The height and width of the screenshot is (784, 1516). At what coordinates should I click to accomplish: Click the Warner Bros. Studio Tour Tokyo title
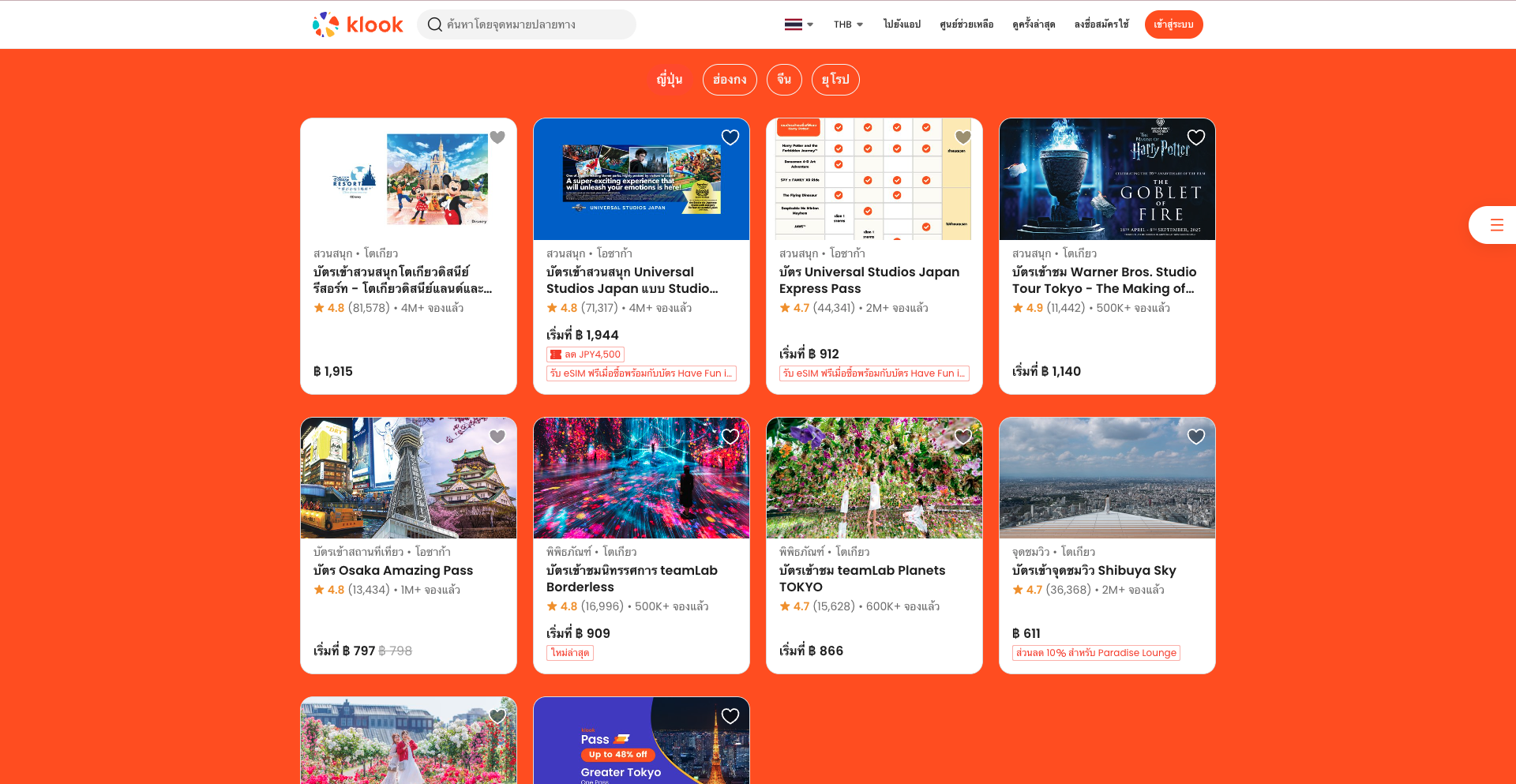pyautogui.click(x=1104, y=280)
